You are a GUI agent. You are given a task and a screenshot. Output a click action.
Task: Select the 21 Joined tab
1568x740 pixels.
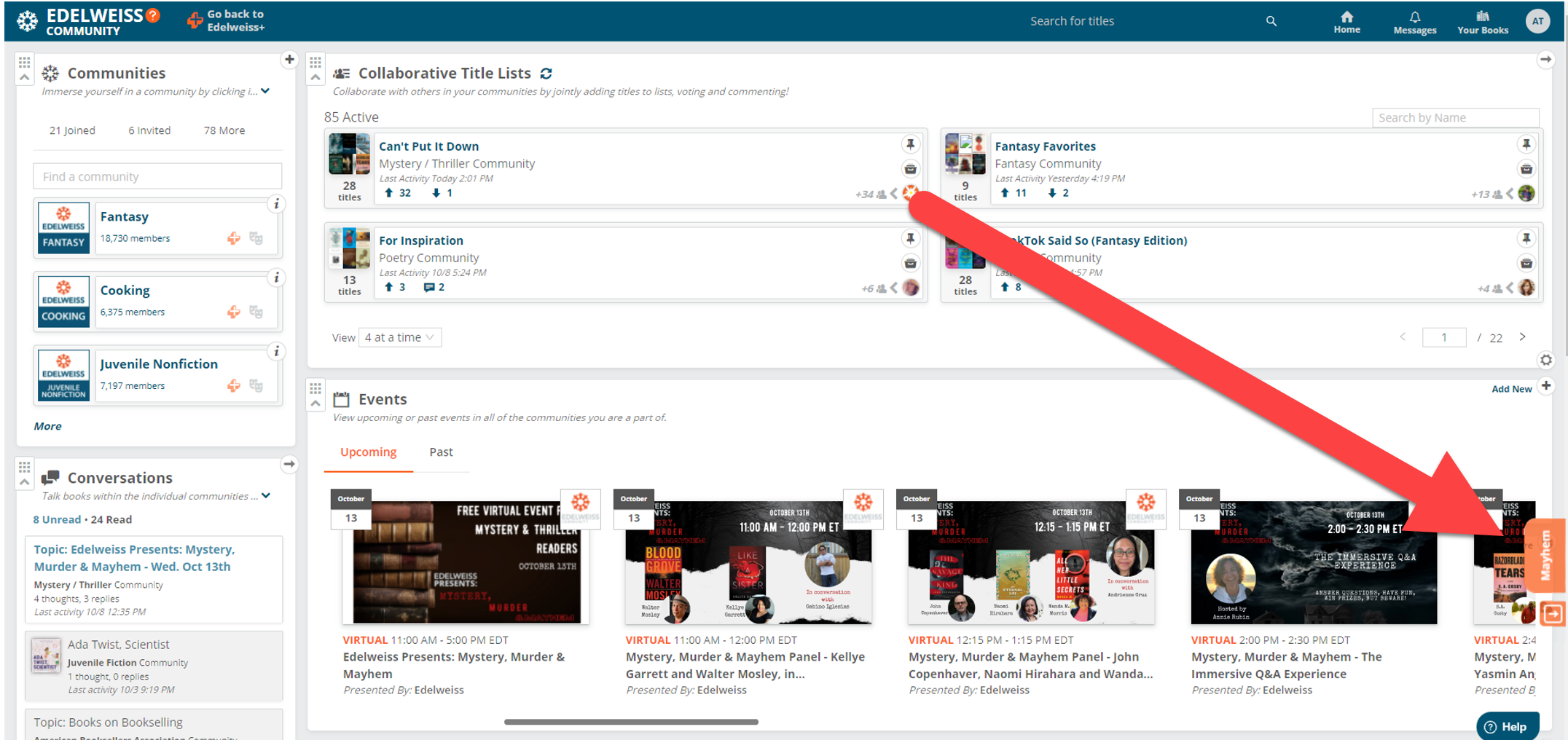[x=72, y=130]
